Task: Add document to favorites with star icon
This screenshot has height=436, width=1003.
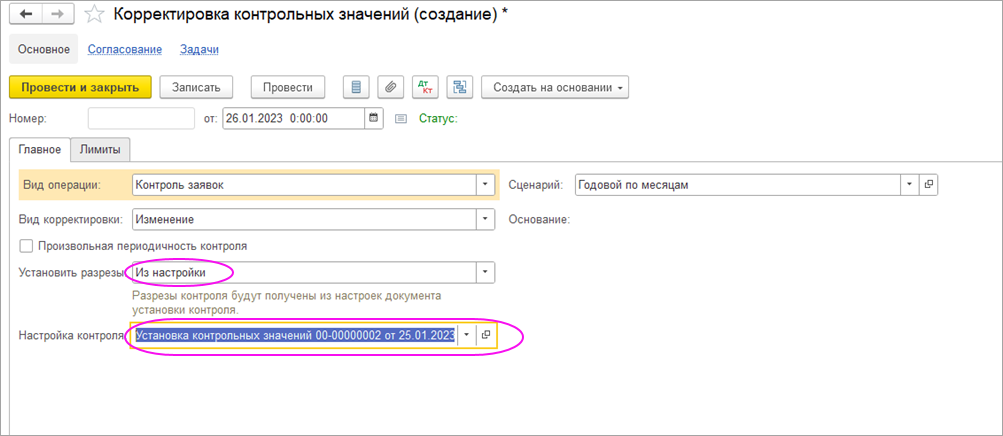Action: pyautogui.click(x=94, y=15)
